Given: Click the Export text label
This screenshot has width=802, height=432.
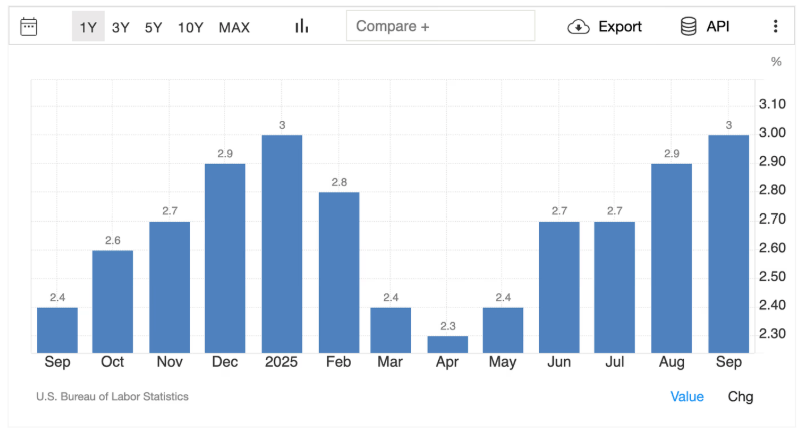Looking at the screenshot, I should point(620,27).
